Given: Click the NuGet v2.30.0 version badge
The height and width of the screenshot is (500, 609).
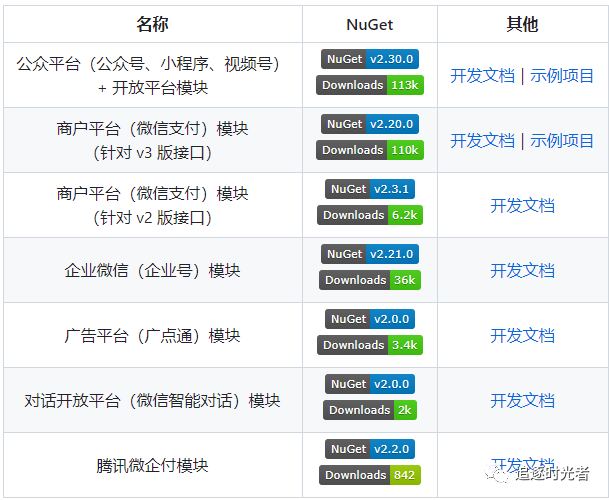Looking at the screenshot, I should click(x=370, y=59).
